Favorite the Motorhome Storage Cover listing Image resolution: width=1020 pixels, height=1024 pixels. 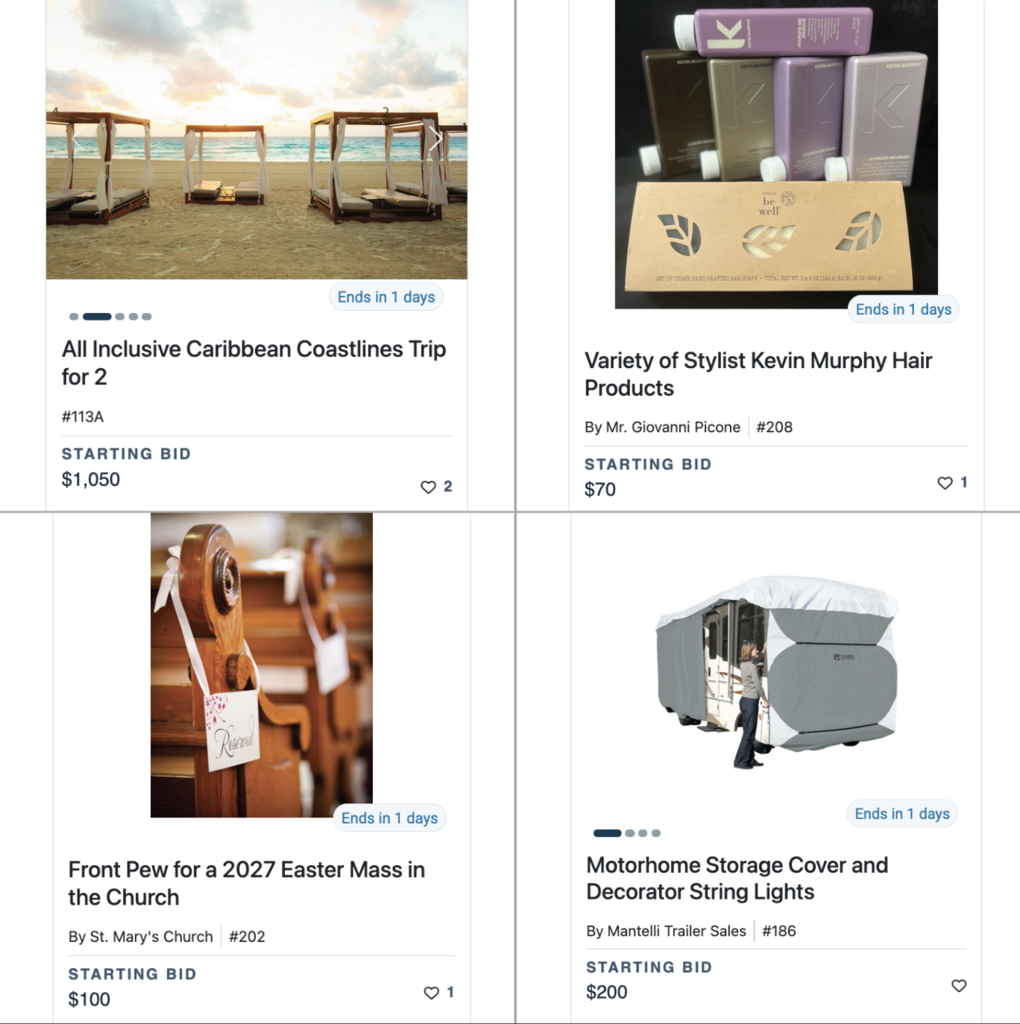pos(959,985)
